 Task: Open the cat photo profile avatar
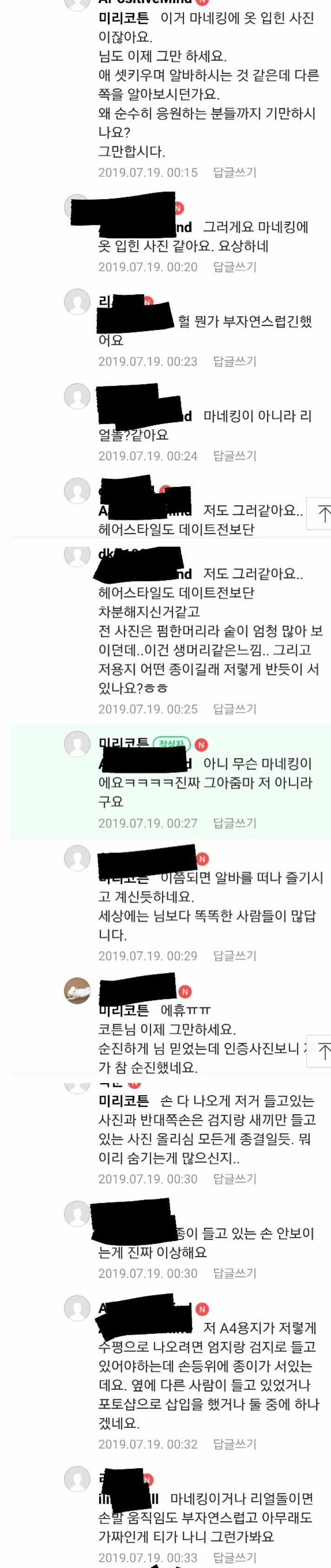pyautogui.click(x=78, y=991)
